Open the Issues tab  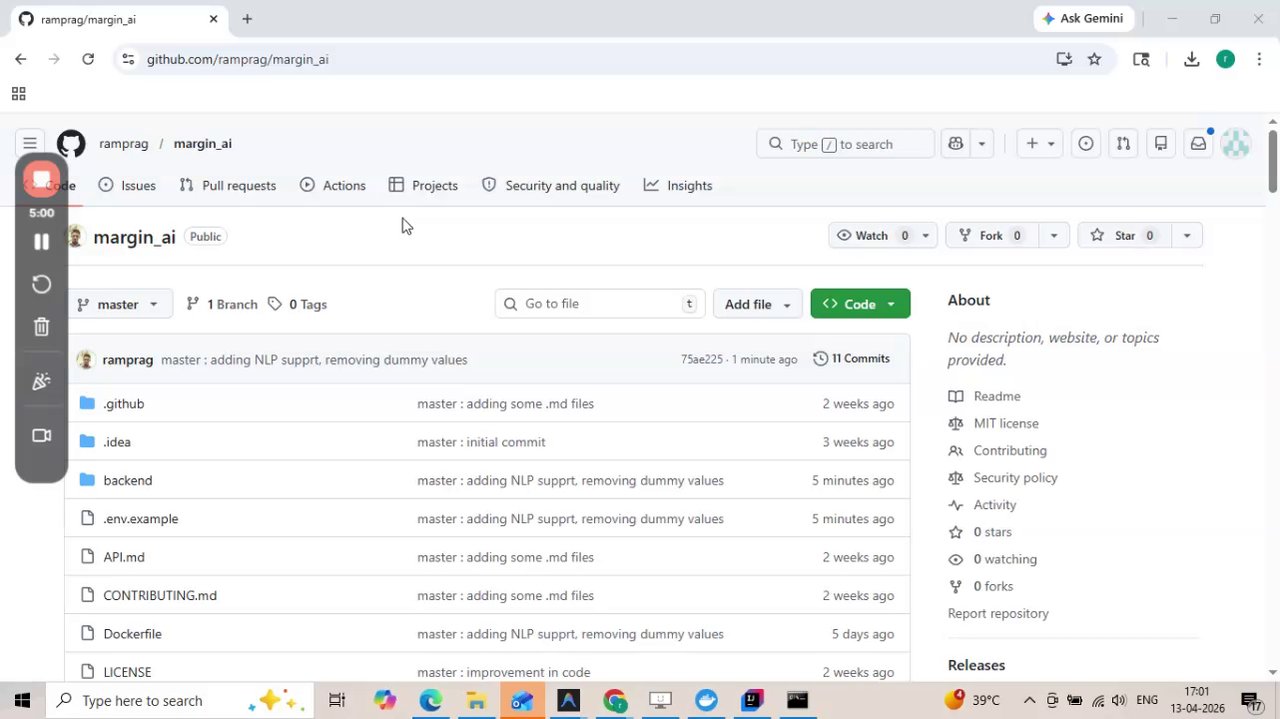pyautogui.click(x=127, y=185)
